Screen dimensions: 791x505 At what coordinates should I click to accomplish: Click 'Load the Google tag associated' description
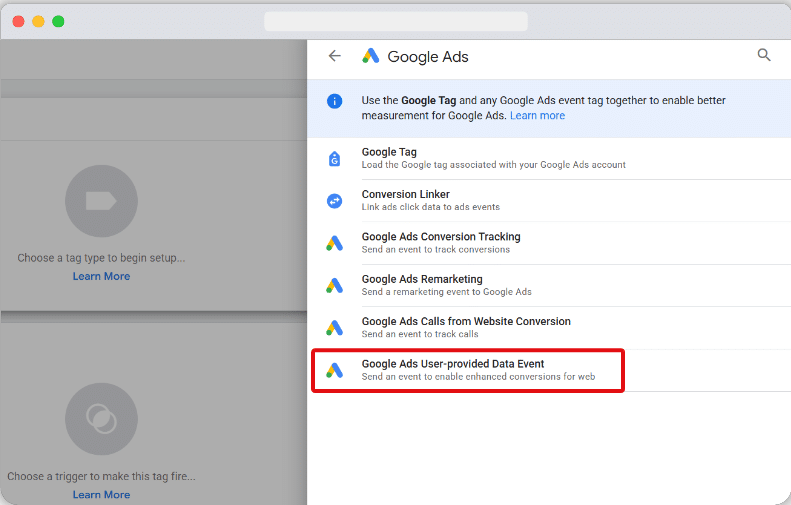[493, 165]
